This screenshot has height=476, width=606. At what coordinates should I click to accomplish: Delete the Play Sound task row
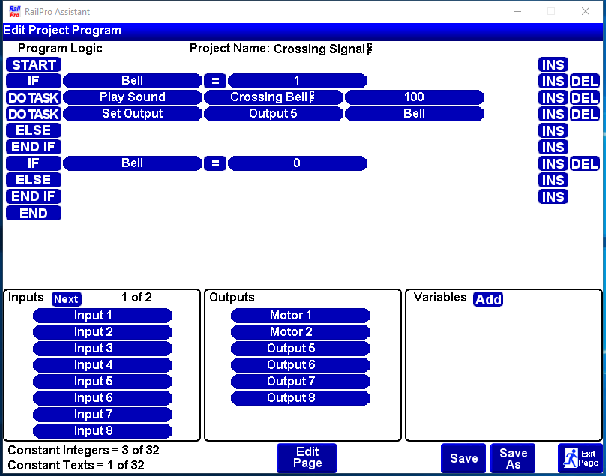click(x=584, y=98)
